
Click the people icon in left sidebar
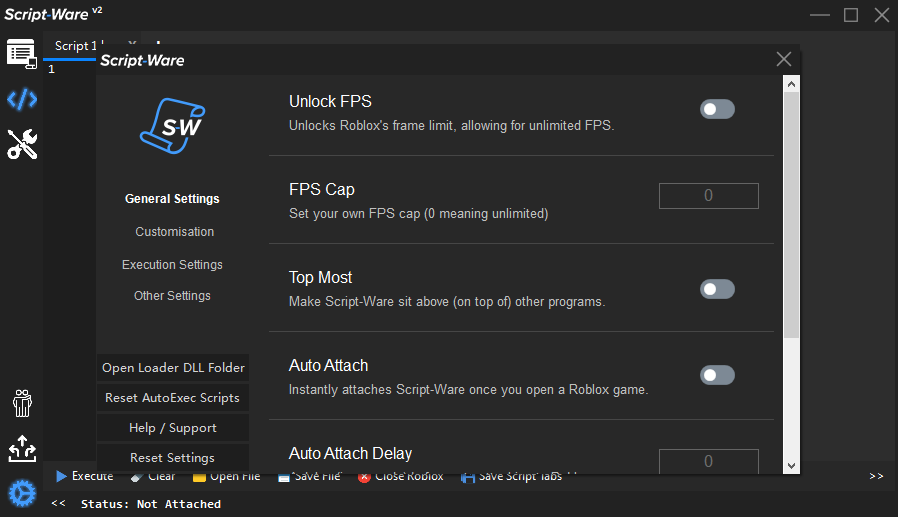coord(21,403)
